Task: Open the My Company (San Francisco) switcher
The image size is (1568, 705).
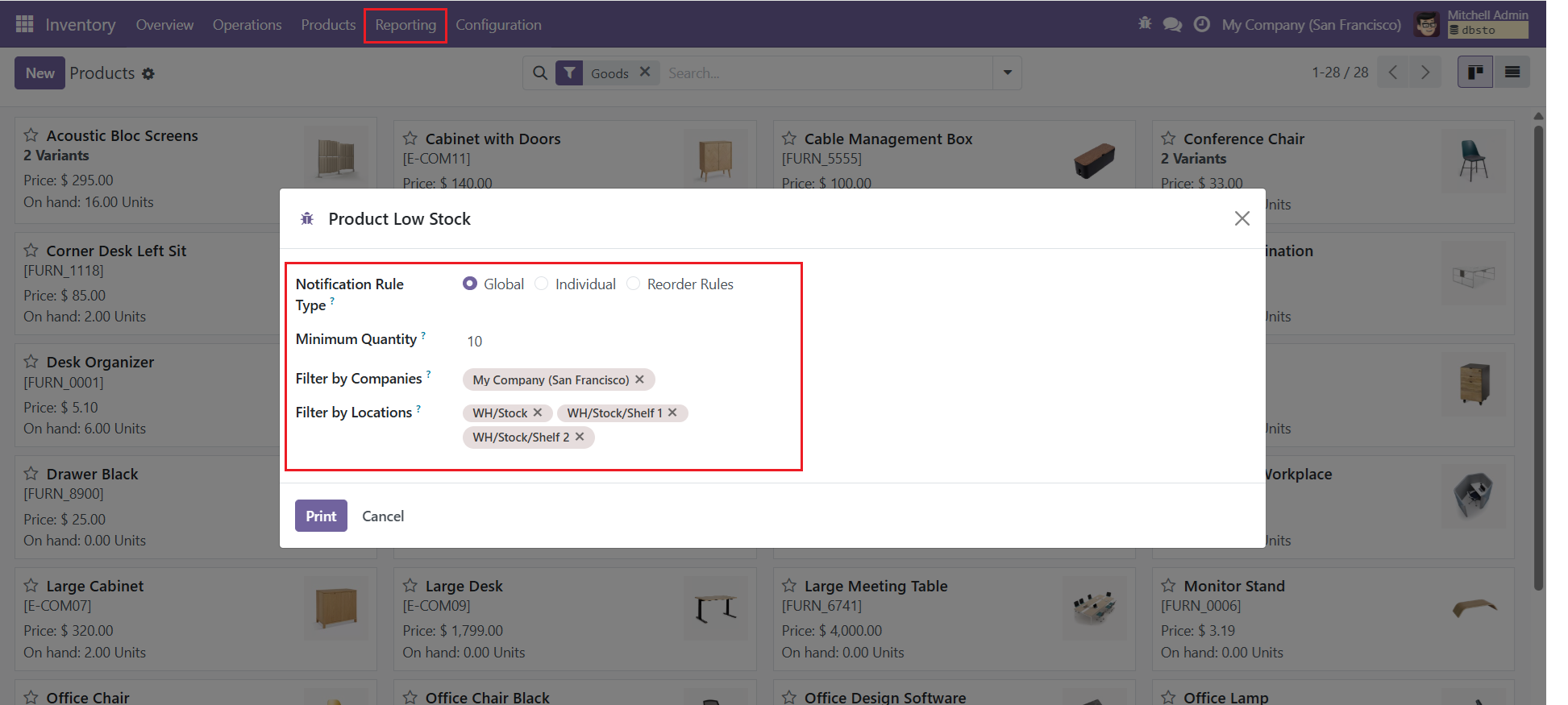Action: point(1311,24)
